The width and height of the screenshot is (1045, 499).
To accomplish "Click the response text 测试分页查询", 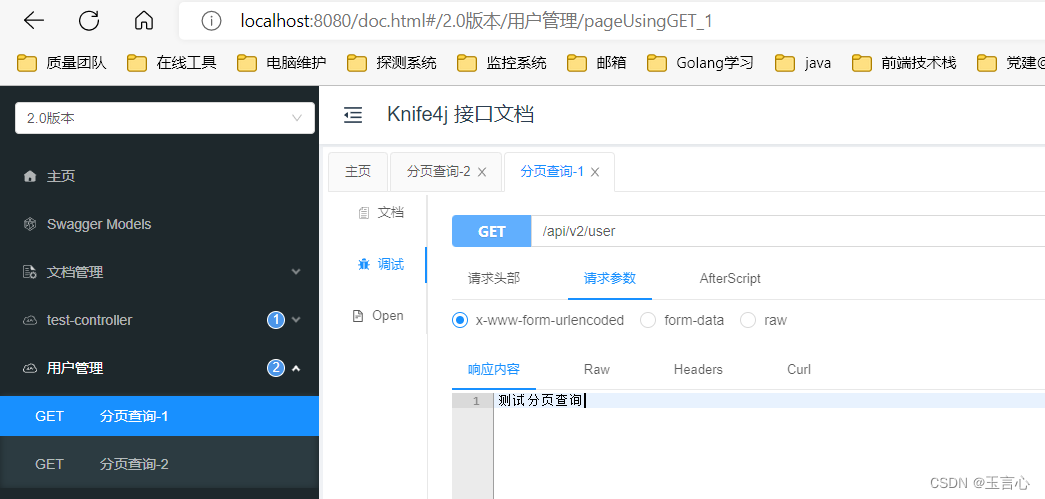I will (540, 400).
